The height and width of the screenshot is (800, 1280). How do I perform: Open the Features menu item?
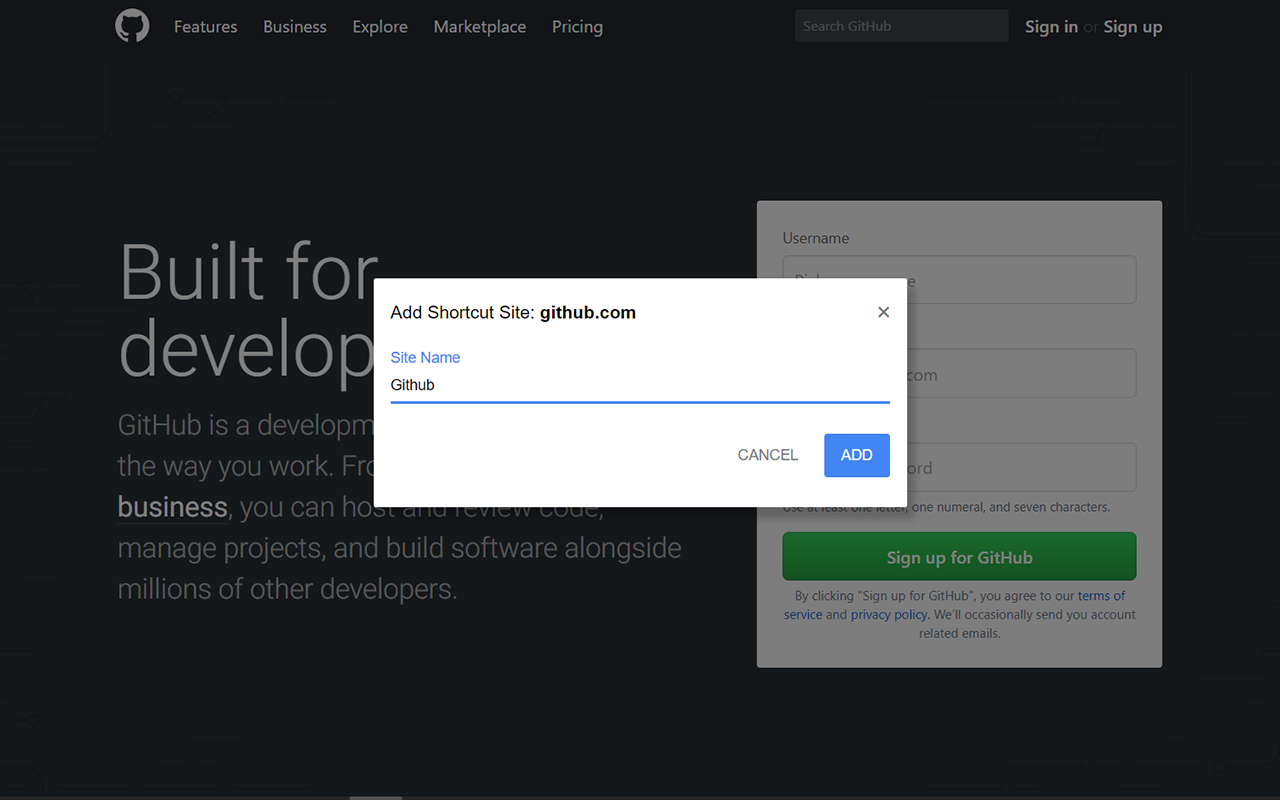(205, 27)
